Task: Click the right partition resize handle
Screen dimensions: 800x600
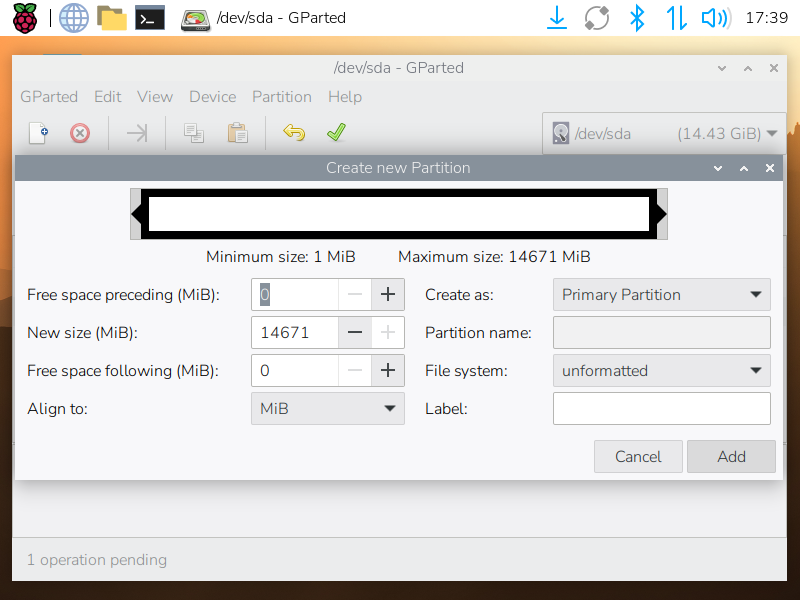Action: point(661,213)
